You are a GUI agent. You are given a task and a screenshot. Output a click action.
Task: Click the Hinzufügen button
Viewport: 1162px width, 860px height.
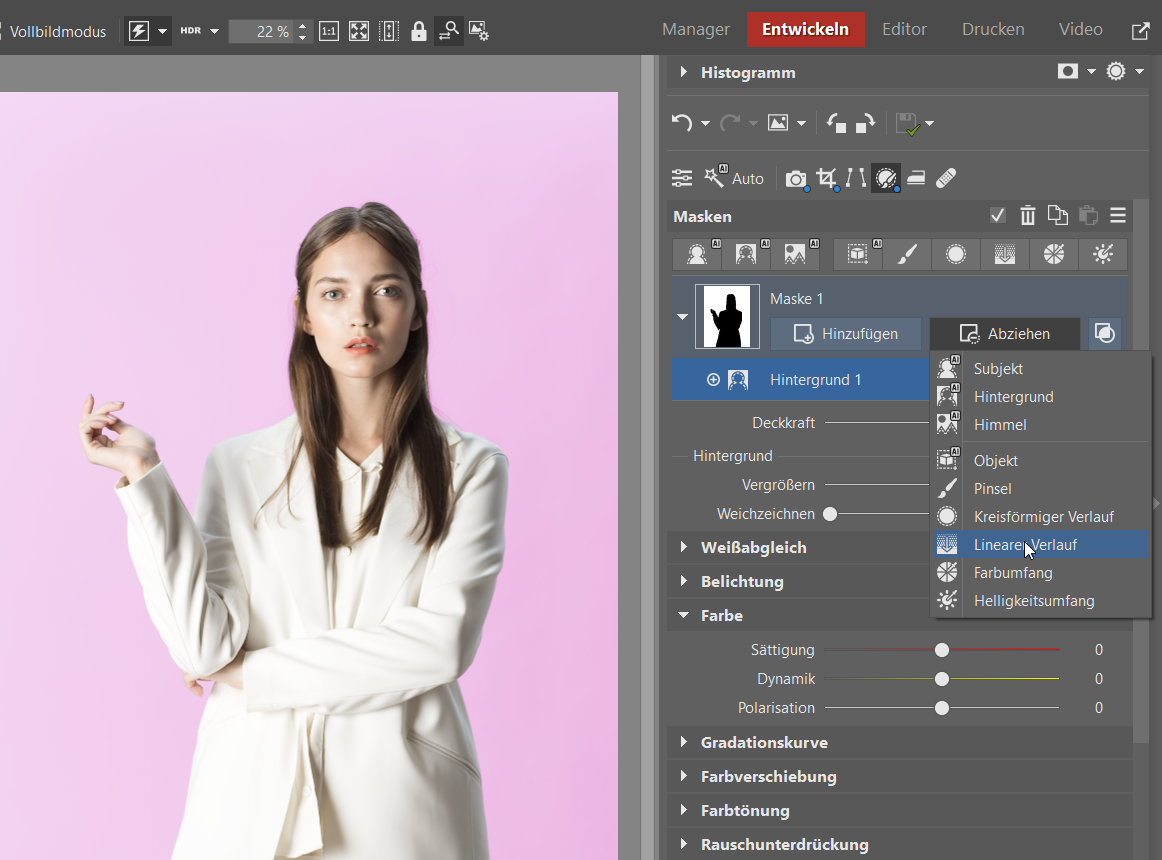pos(845,334)
